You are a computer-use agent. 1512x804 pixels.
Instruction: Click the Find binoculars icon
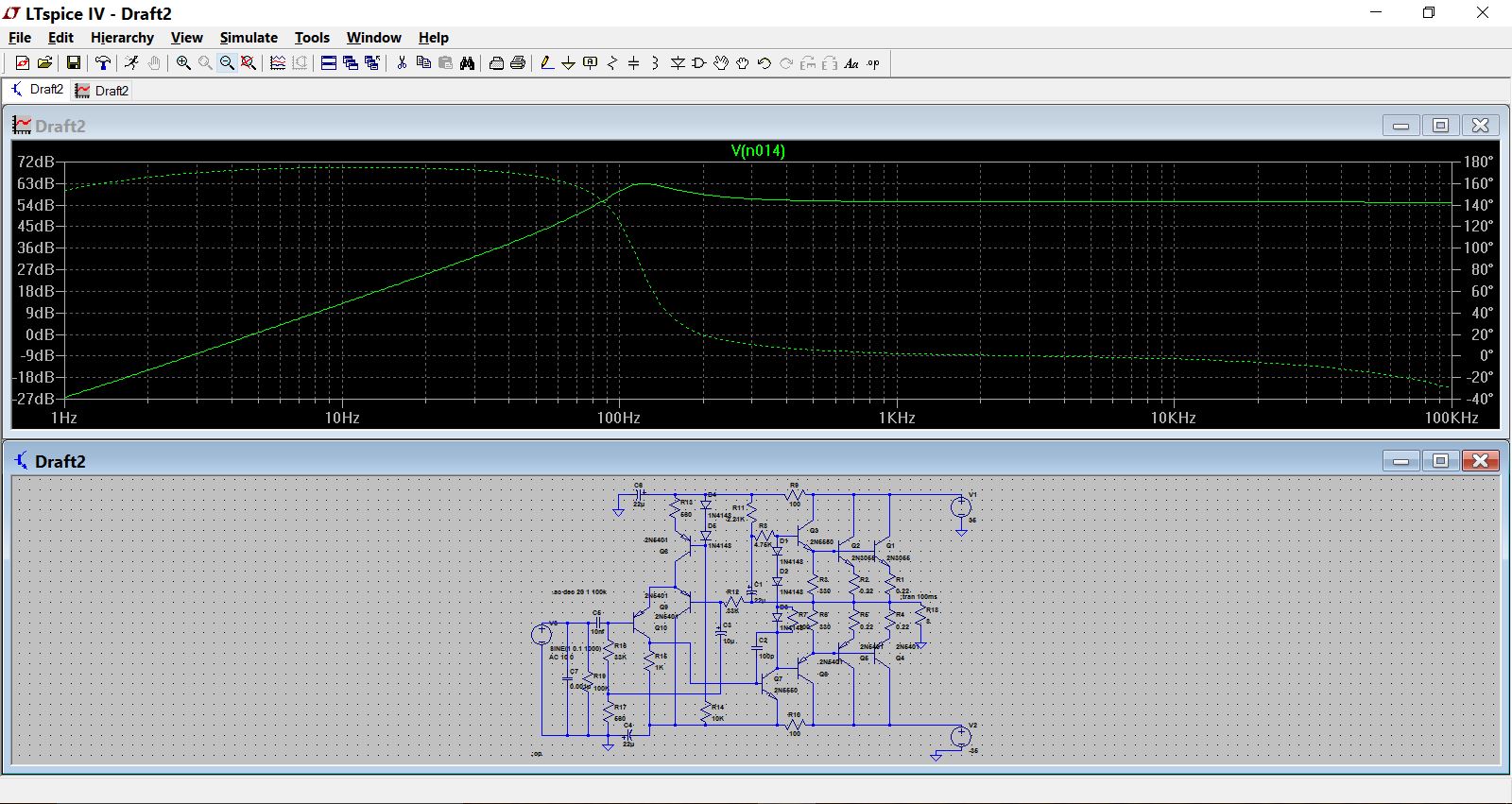467,63
